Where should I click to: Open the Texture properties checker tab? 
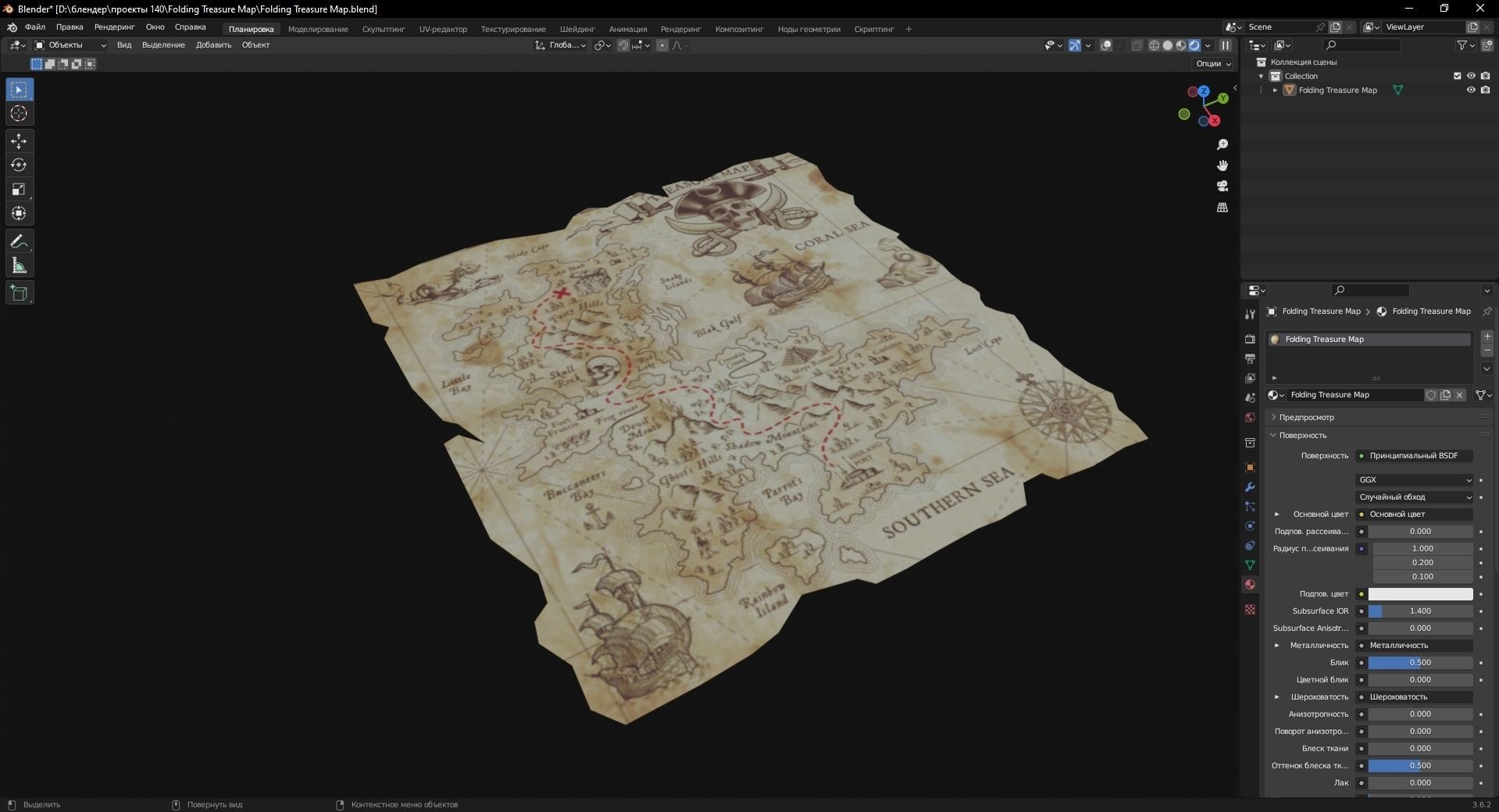[1250, 609]
